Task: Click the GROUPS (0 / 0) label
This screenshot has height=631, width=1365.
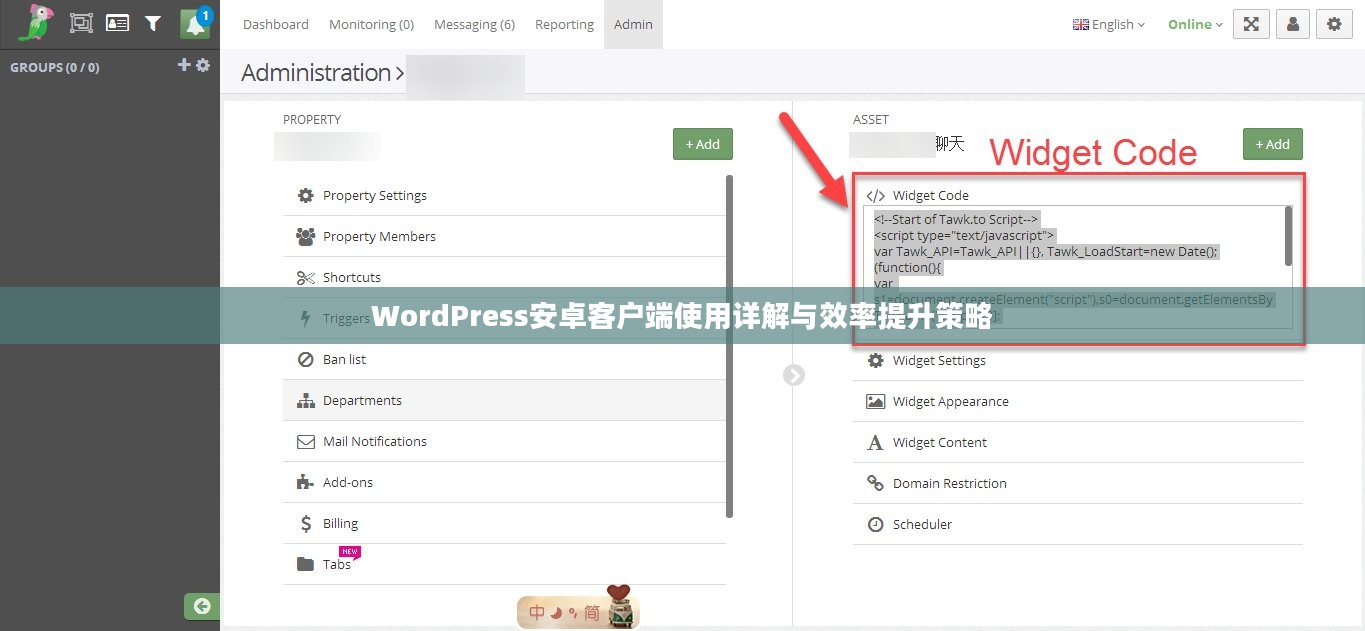Action: pos(54,67)
